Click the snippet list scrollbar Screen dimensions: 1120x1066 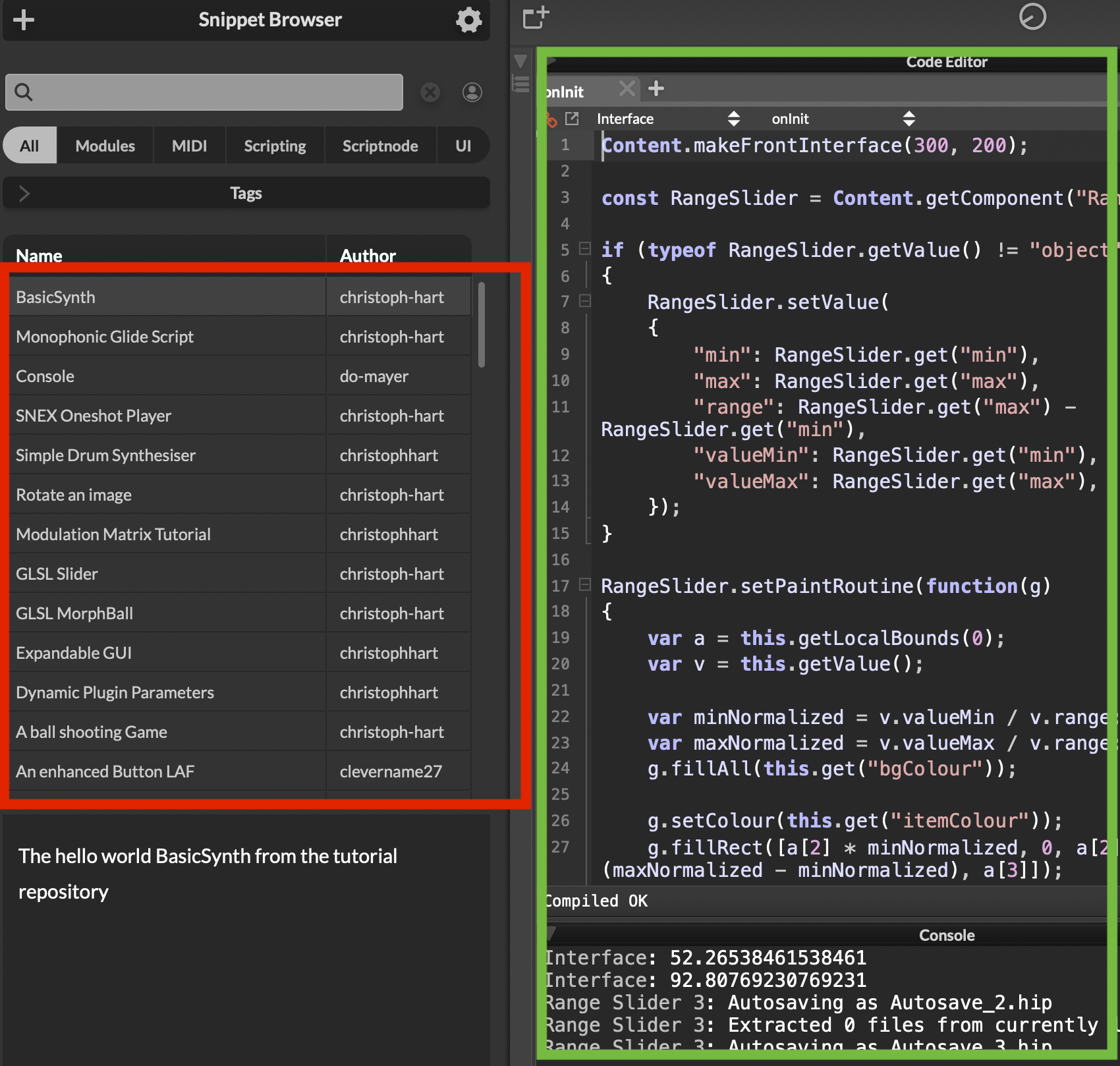[x=482, y=324]
